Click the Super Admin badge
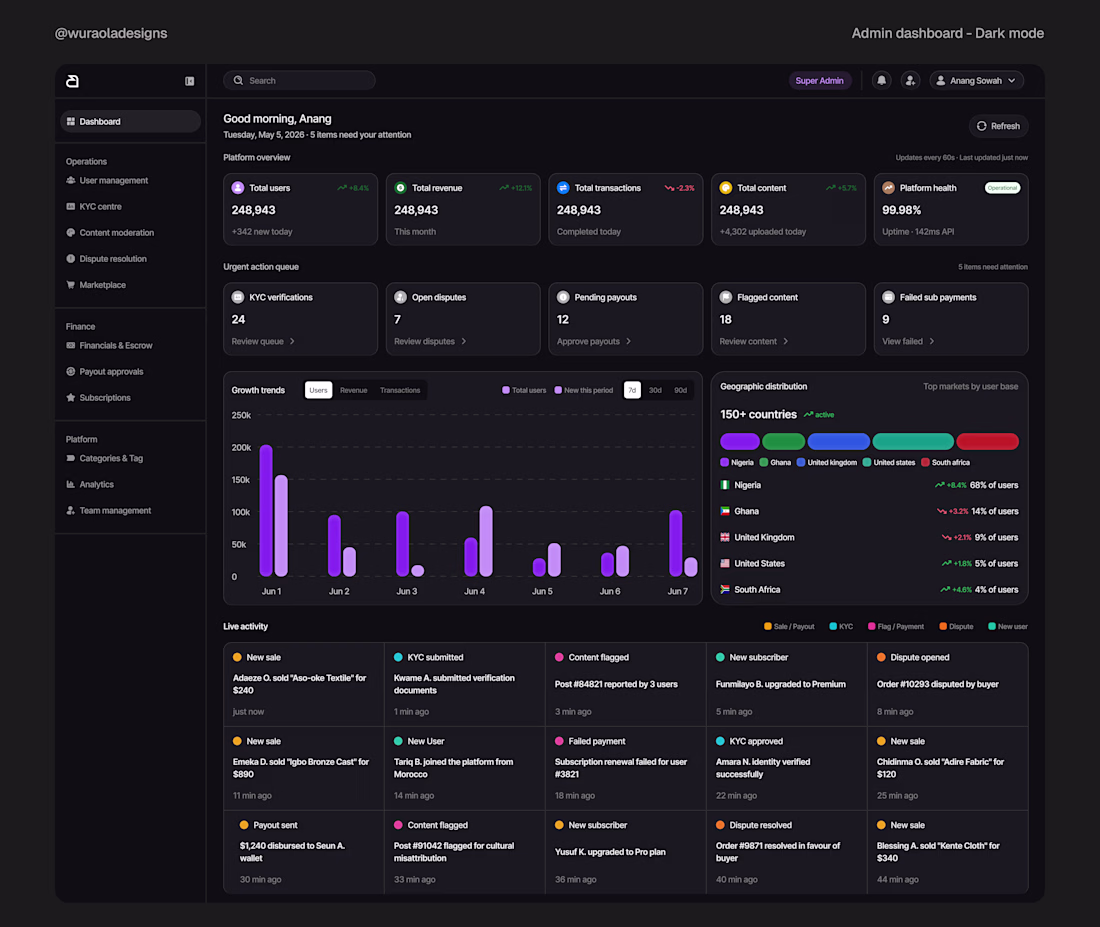The image size is (1100, 927). coord(819,81)
